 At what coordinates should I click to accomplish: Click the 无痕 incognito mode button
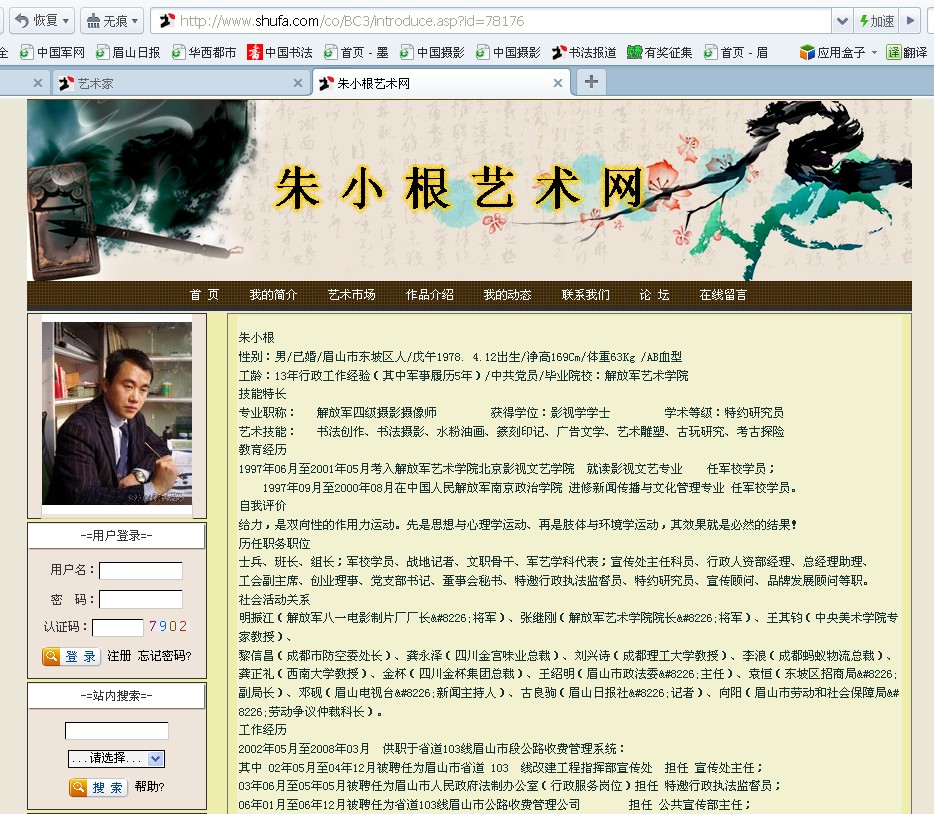click(x=106, y=20)
